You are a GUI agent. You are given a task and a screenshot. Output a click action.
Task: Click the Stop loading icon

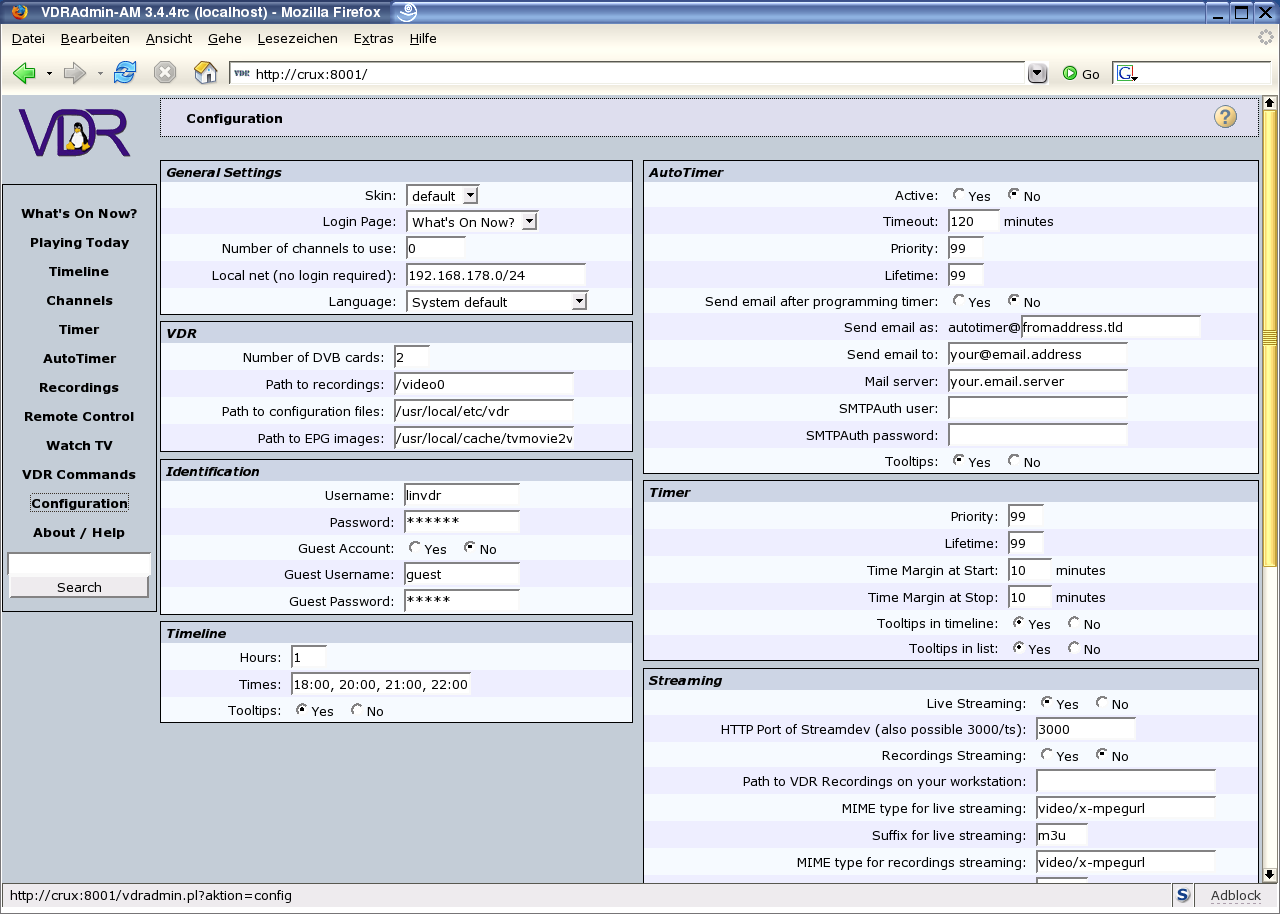(165, 73)
